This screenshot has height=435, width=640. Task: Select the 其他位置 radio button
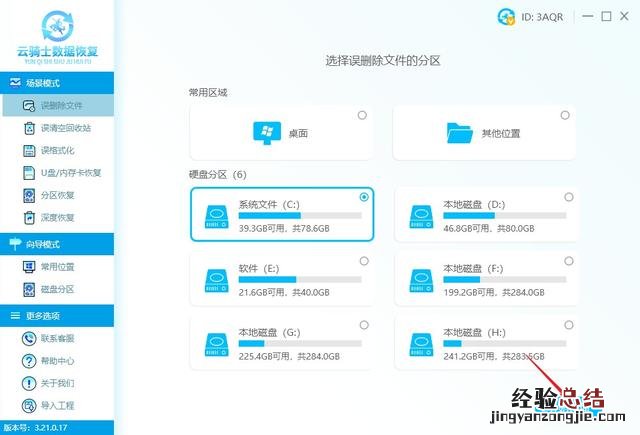565,115
